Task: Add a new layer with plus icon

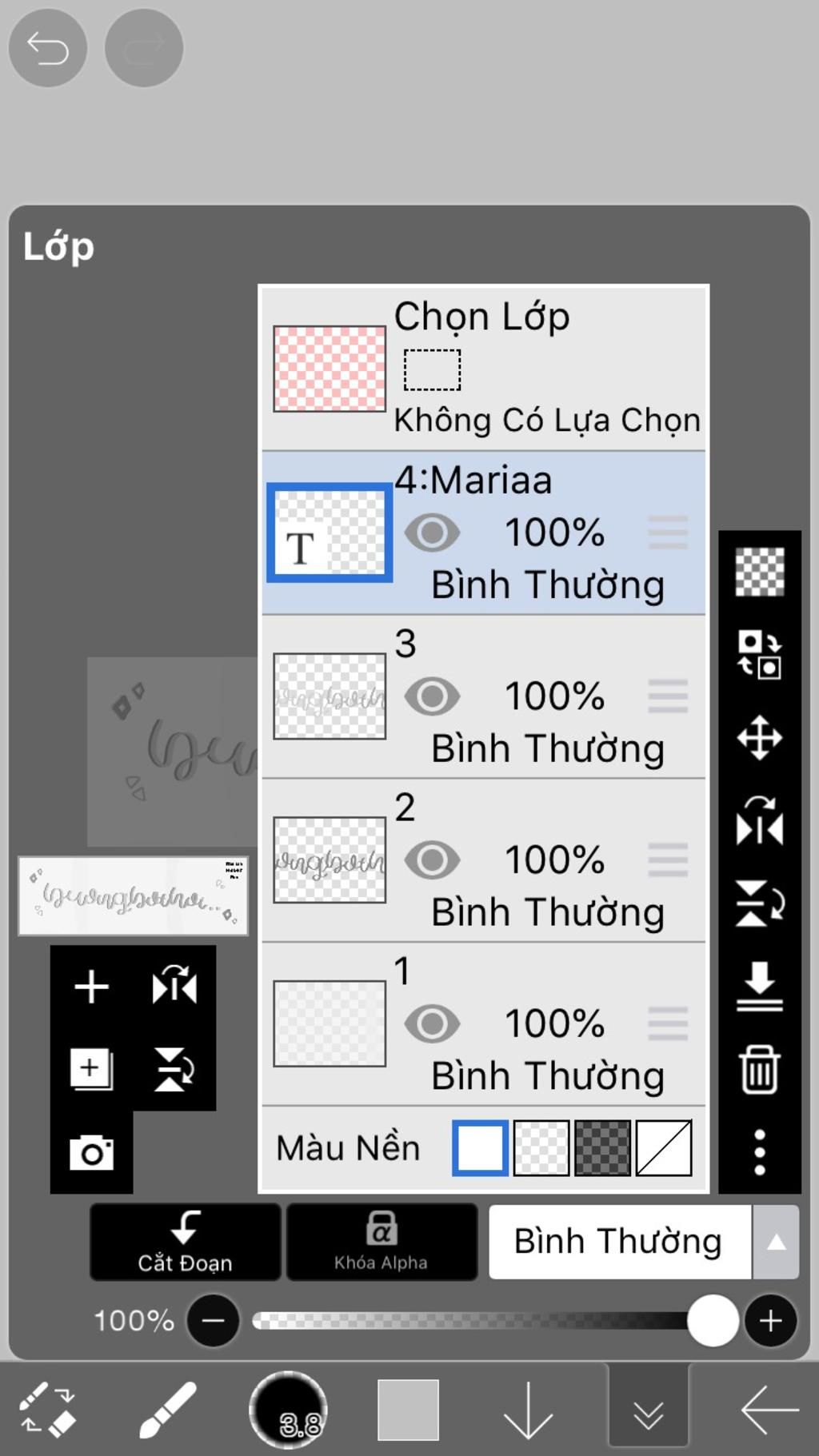Action: coord(91,987)
